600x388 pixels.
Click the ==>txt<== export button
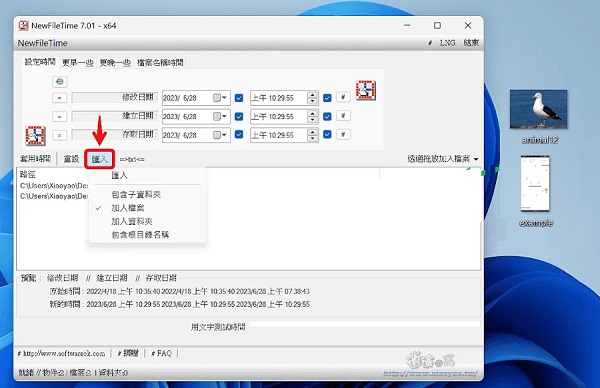click(132, 159)
